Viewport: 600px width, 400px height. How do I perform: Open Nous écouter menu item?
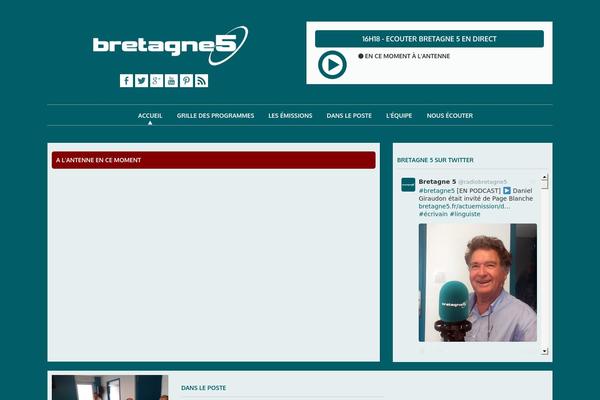click(450, 115)
